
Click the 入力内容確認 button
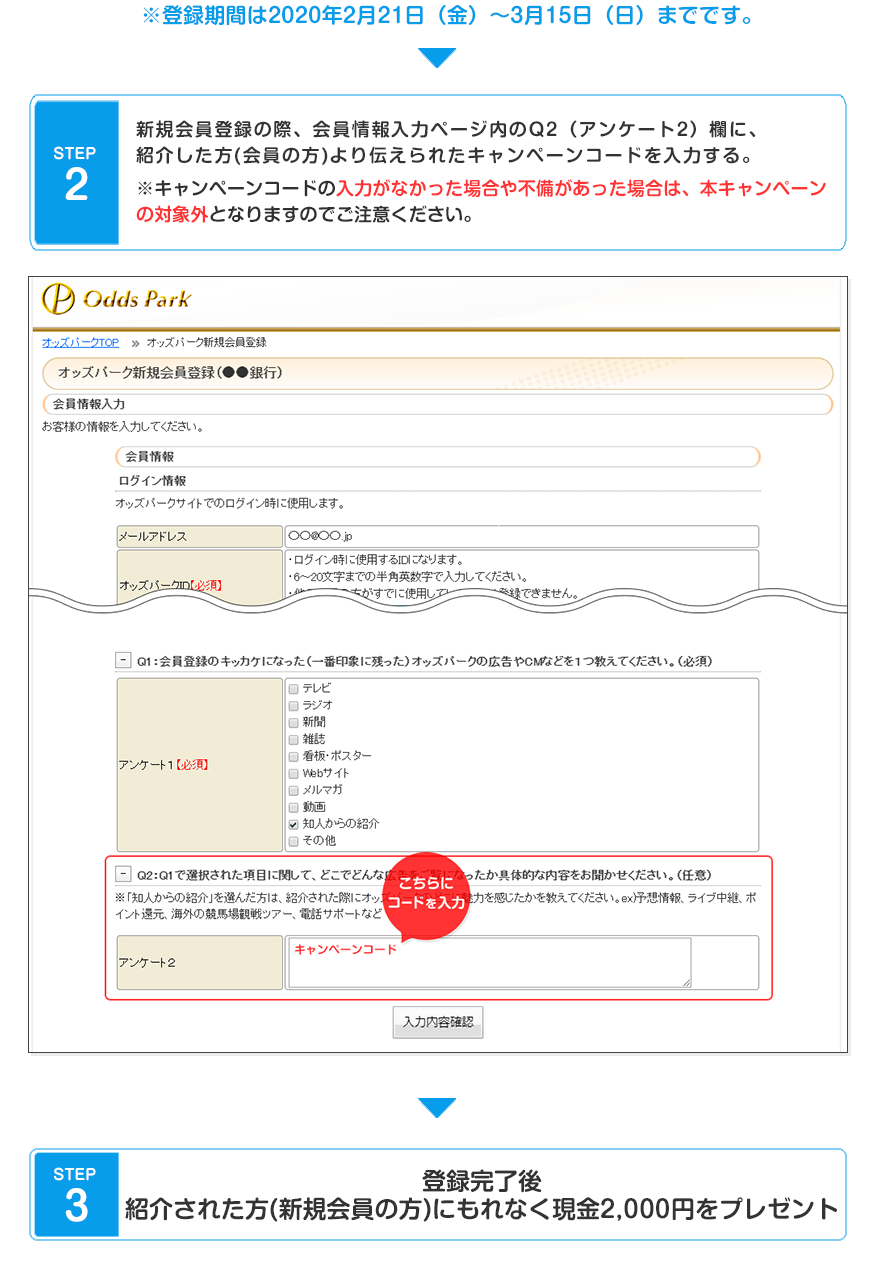(438, 1022)
